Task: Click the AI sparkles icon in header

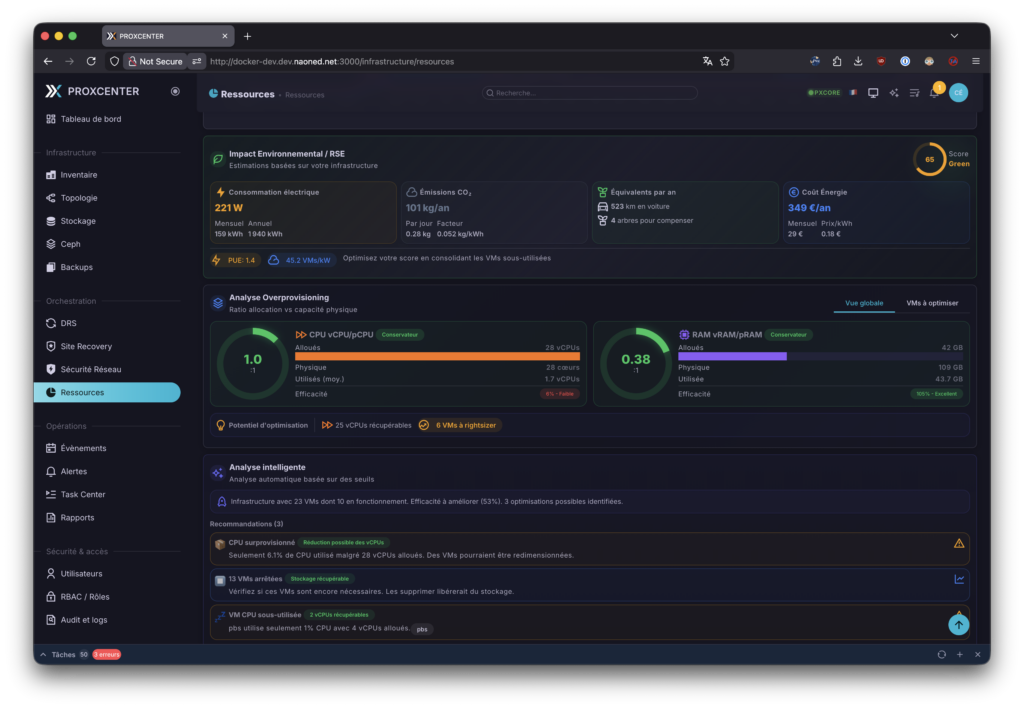Action: 894,93
